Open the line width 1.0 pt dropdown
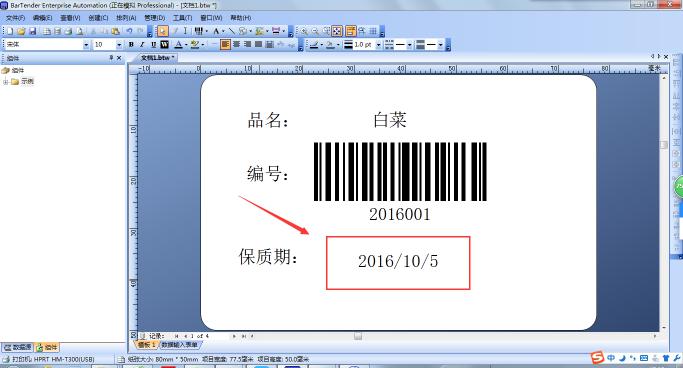The height and width of the screenshot is (368, 683). tap(378, 44)
